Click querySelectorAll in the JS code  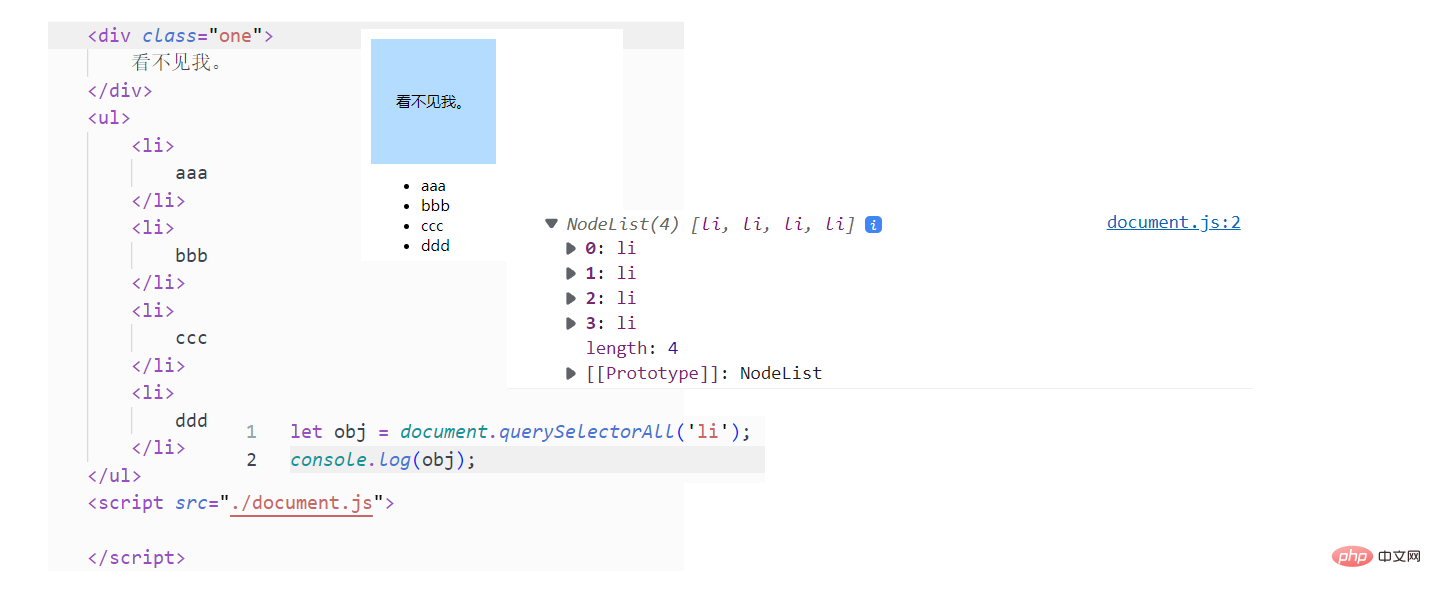(x=585, y=432)
